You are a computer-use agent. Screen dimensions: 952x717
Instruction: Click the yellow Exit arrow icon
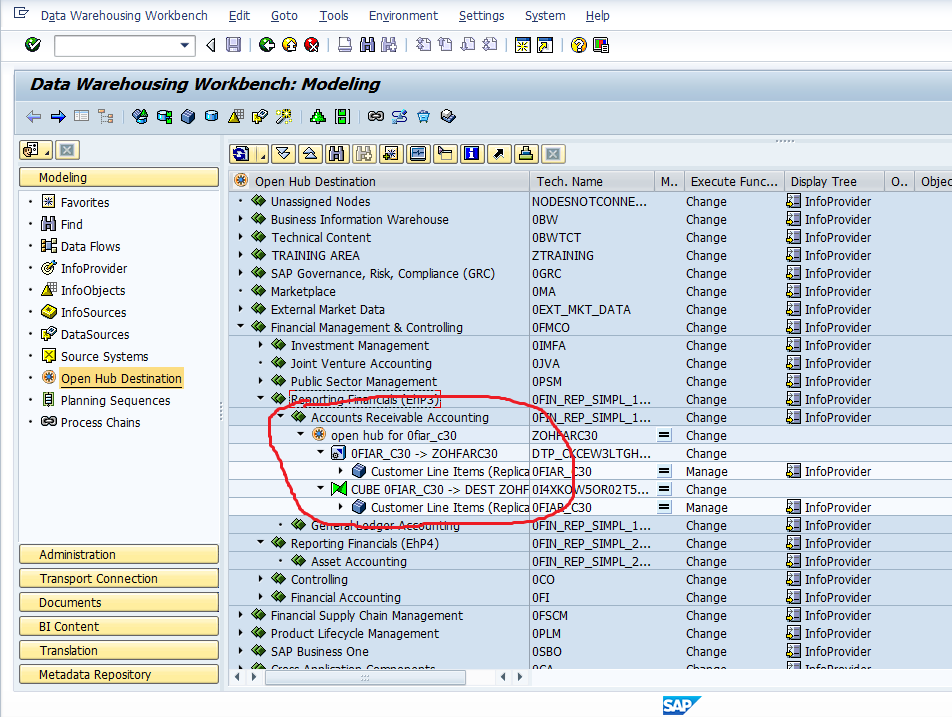point(290,45)
